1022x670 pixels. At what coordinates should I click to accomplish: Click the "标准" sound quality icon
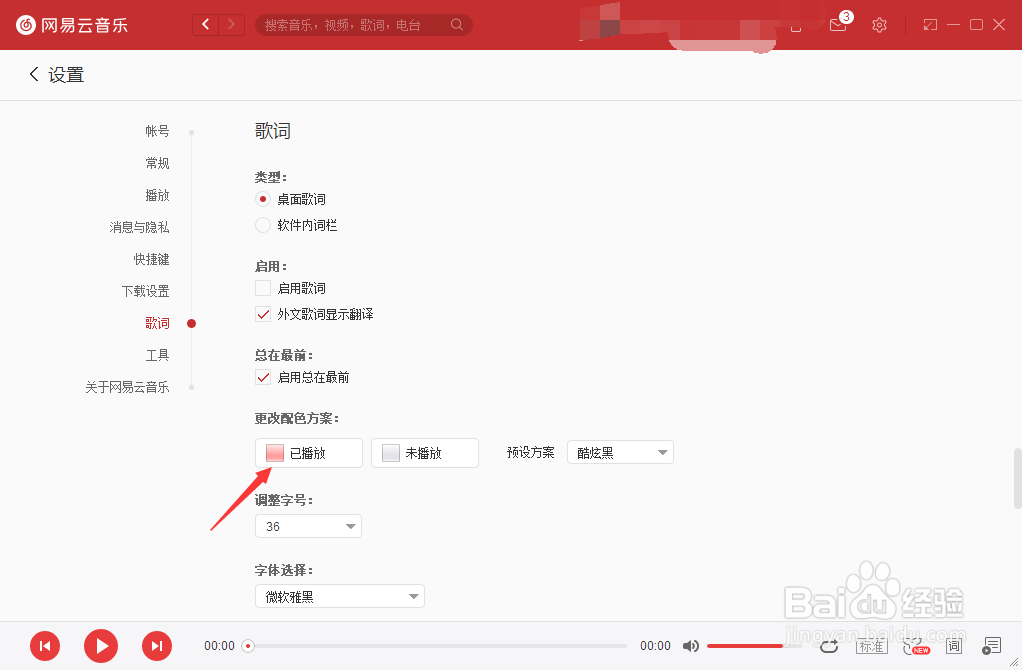871,646
